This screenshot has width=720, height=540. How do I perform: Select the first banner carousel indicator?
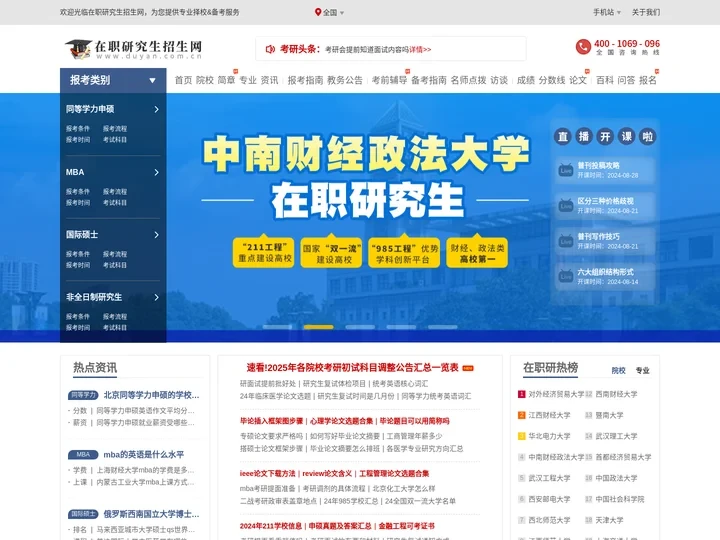coord(277,327)
